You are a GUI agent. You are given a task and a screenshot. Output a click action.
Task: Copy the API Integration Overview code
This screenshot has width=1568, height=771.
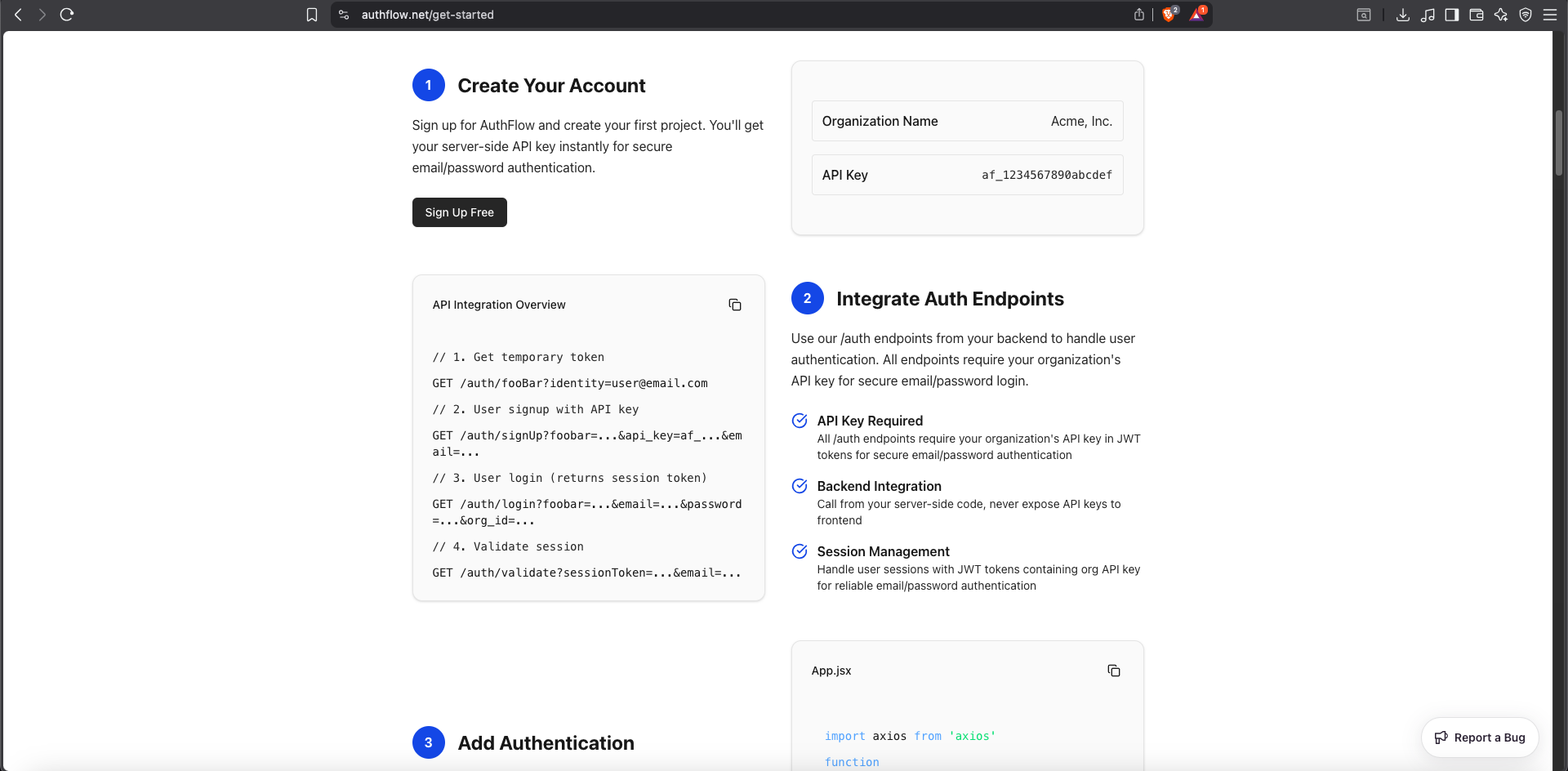coord(734,304)
